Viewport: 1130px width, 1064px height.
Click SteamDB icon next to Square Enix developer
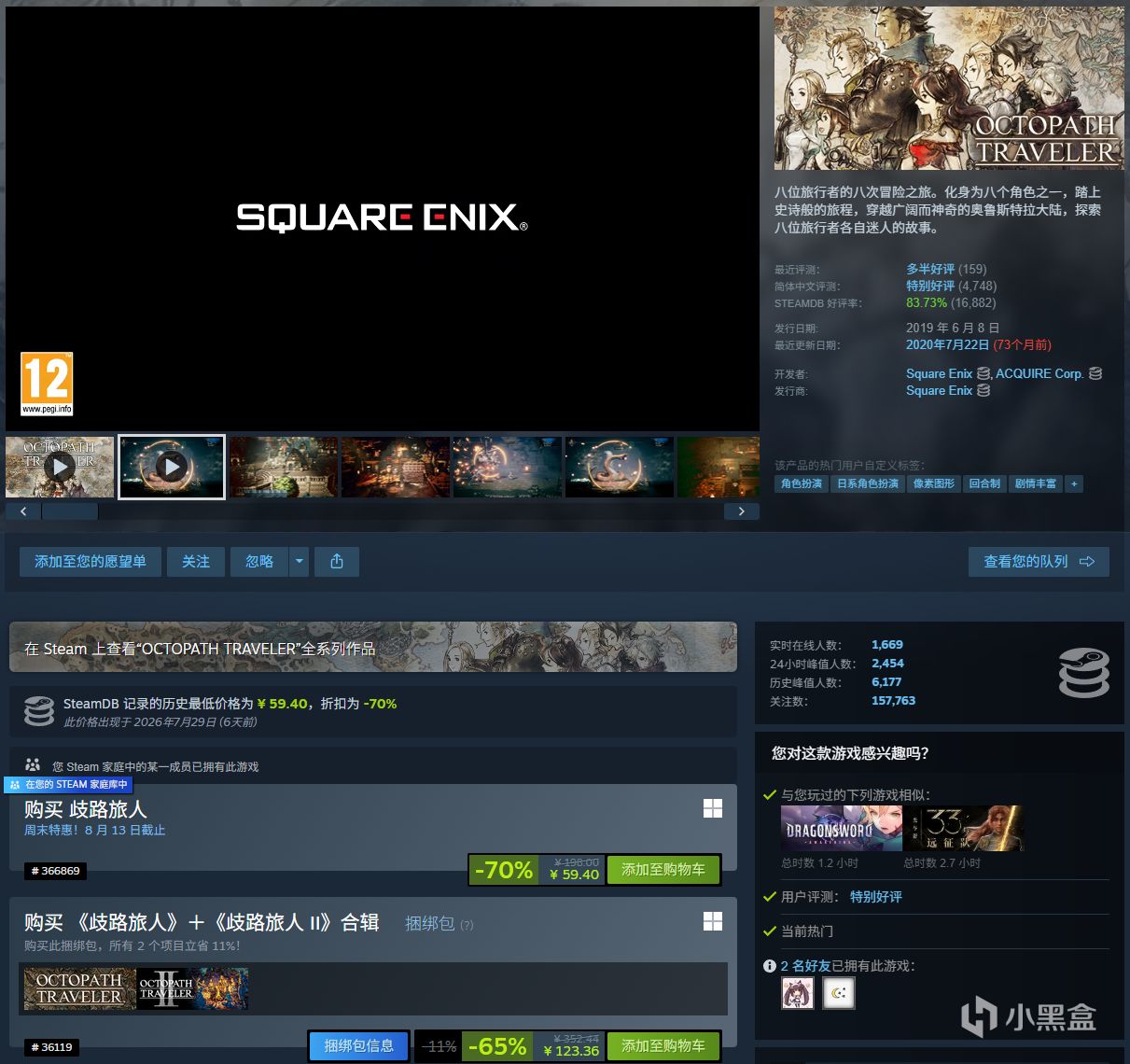984,373
